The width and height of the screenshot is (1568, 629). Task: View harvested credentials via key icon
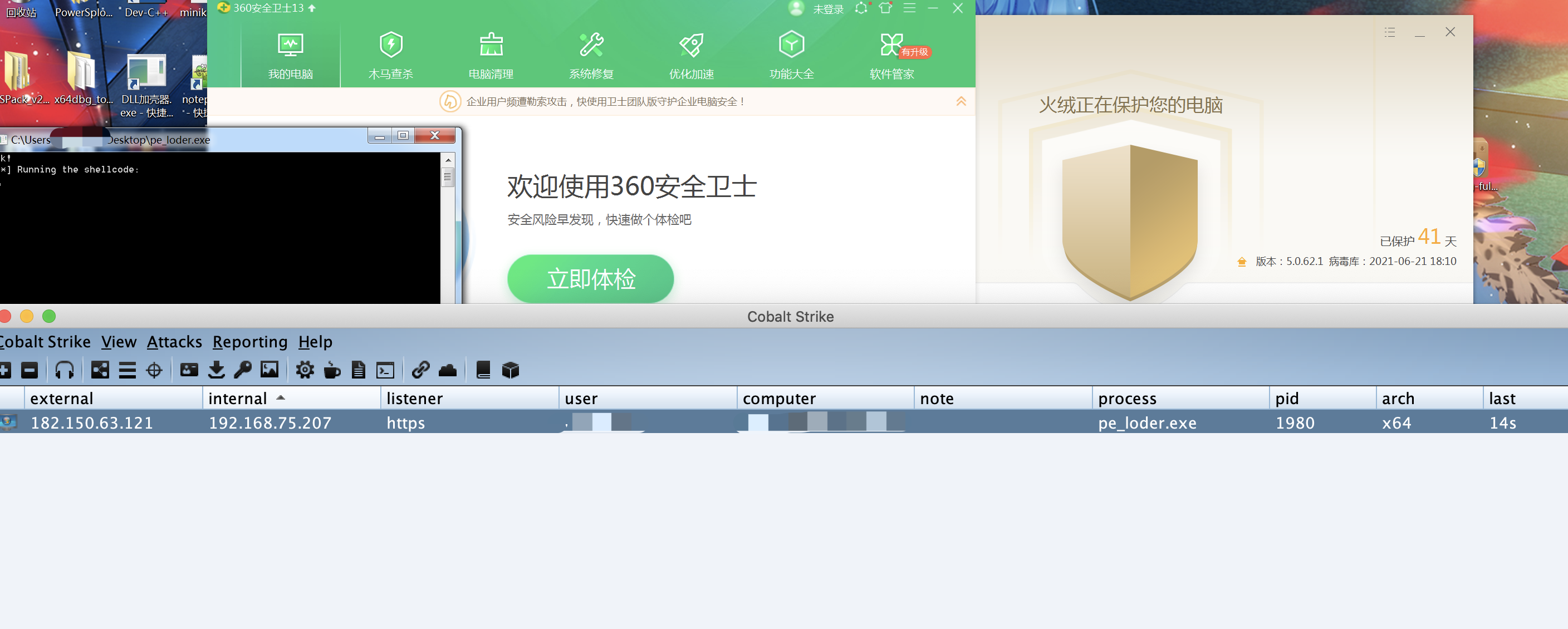[x=243, y=370]
